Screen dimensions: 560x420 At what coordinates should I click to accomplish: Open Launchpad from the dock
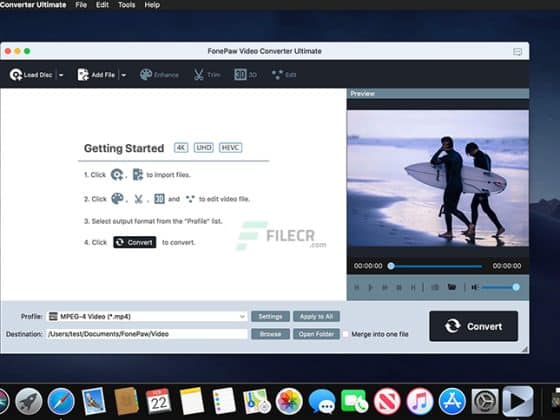click(x=28, y=401)
